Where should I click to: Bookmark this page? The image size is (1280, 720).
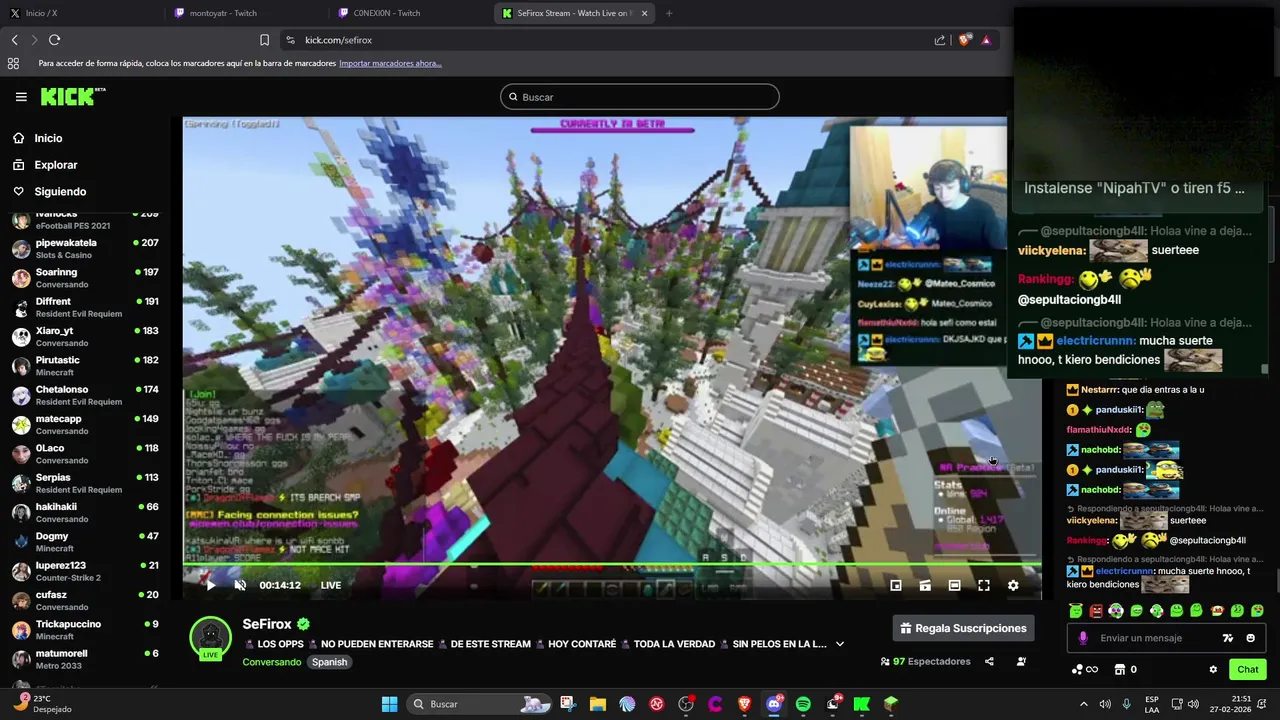click(x=264, y=40)
